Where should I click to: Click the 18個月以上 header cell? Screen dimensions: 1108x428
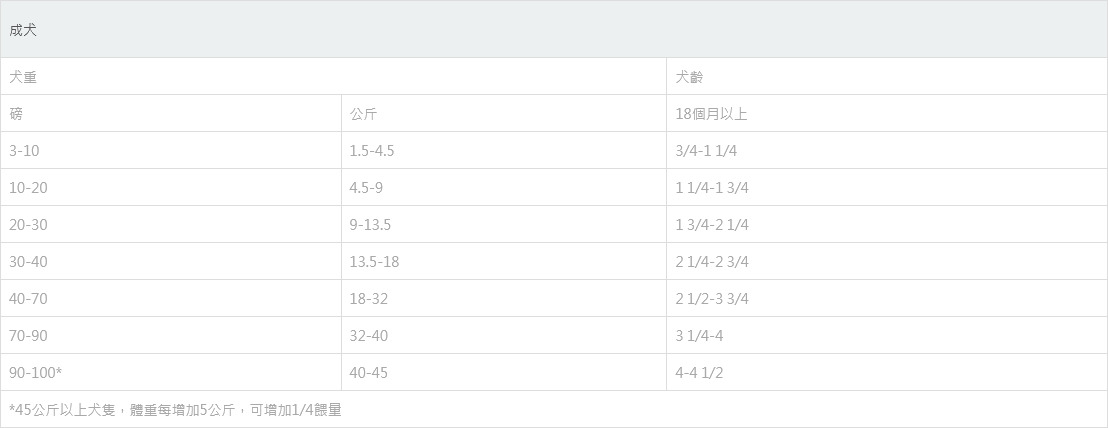click(x=711, y=114)
